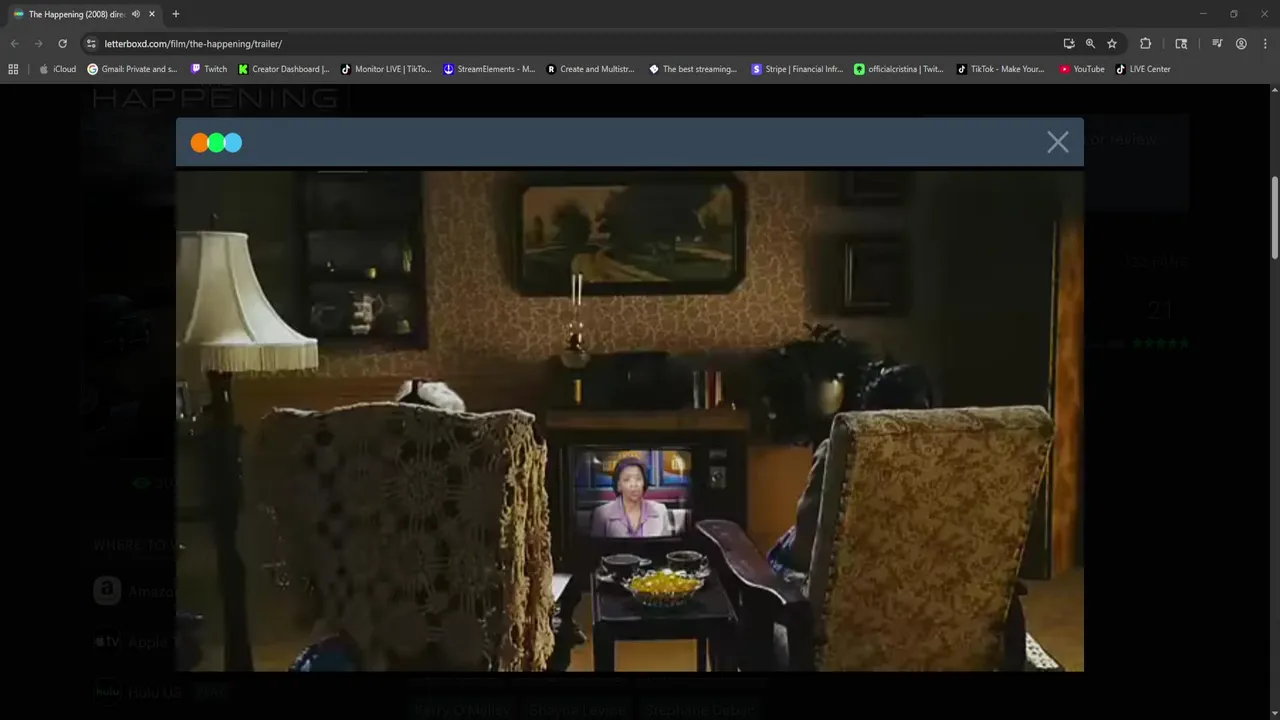1280x720 pixels.
Task: Open the Extensions puzzle-piece menu
Action: [x=1146, y=44]
